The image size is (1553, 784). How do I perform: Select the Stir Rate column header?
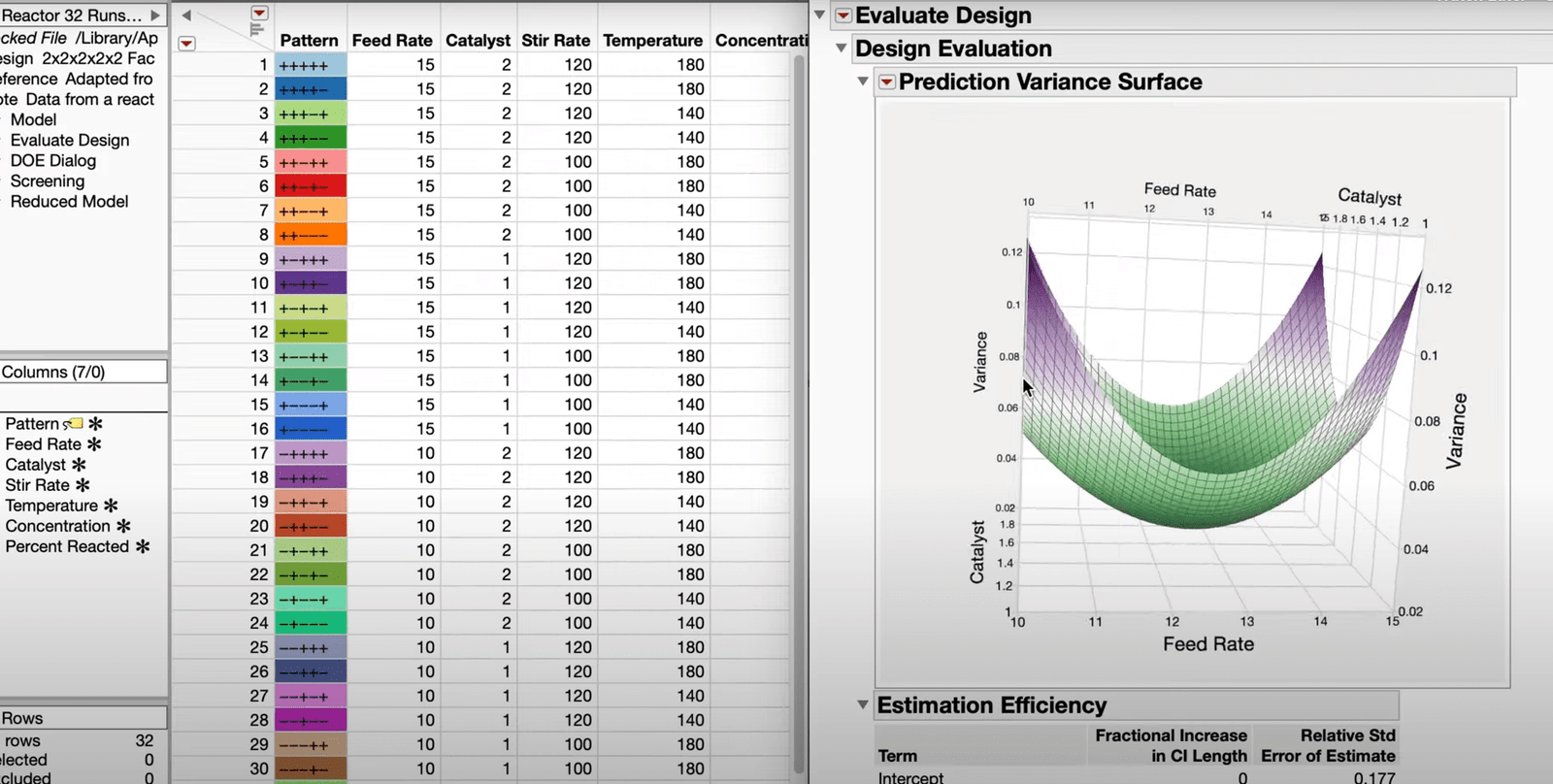555,41
